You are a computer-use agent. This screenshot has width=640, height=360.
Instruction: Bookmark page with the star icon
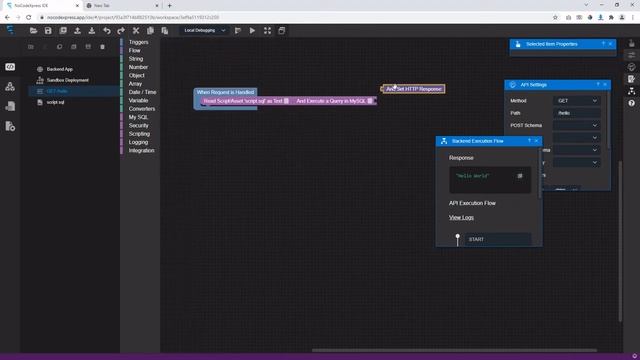point(555,18)
